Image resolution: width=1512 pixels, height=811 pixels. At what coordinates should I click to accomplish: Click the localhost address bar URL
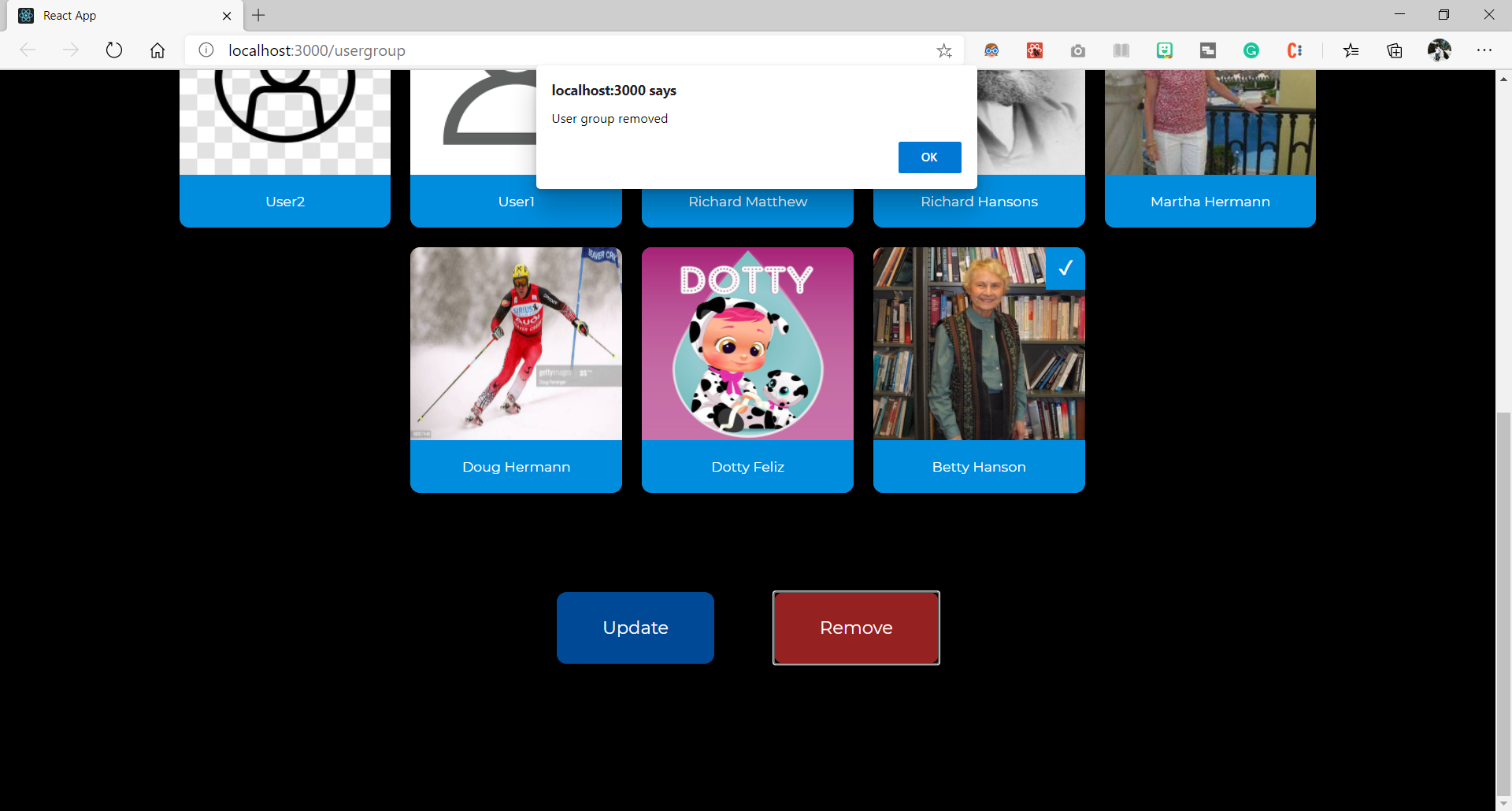(x=317, y=50)
